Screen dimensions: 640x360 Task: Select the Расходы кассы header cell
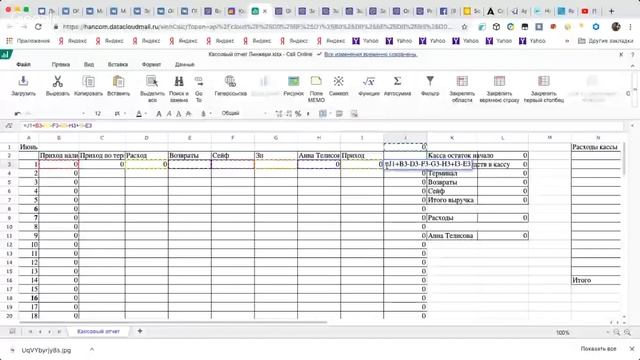(x=595, y=147)
